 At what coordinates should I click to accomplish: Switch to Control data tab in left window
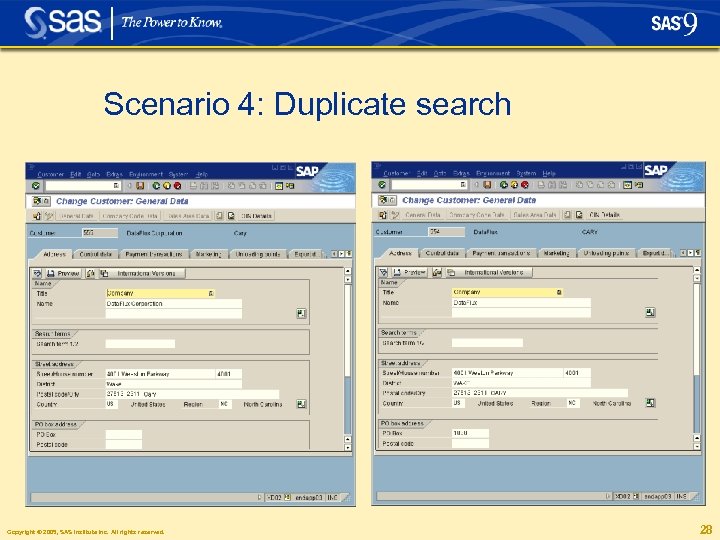click(x=96, y=254)
